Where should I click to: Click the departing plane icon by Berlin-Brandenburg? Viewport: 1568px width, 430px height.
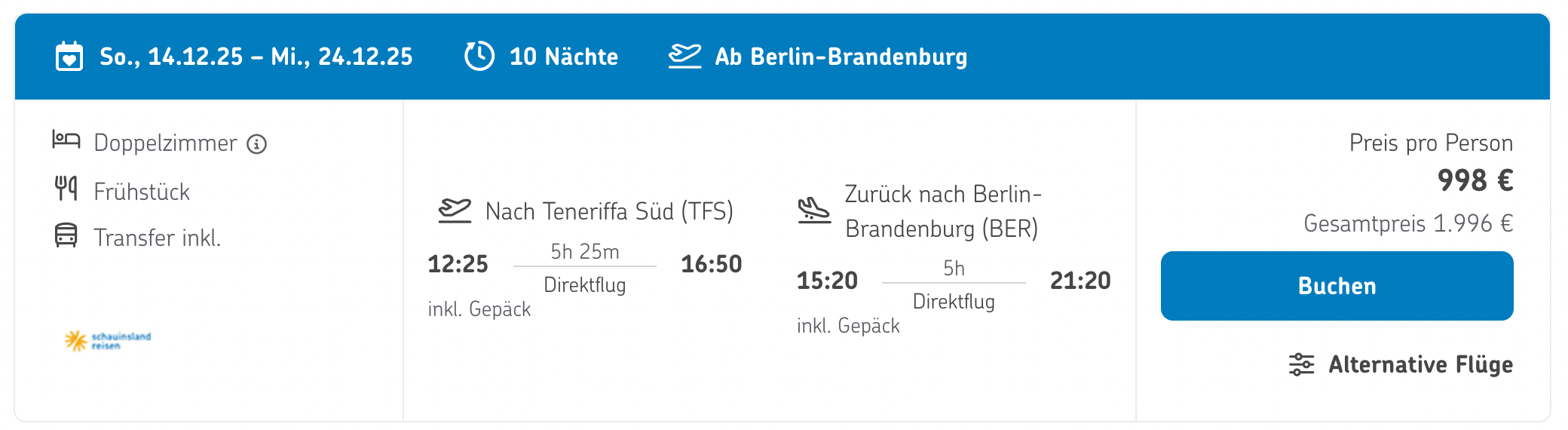point(684,57)
